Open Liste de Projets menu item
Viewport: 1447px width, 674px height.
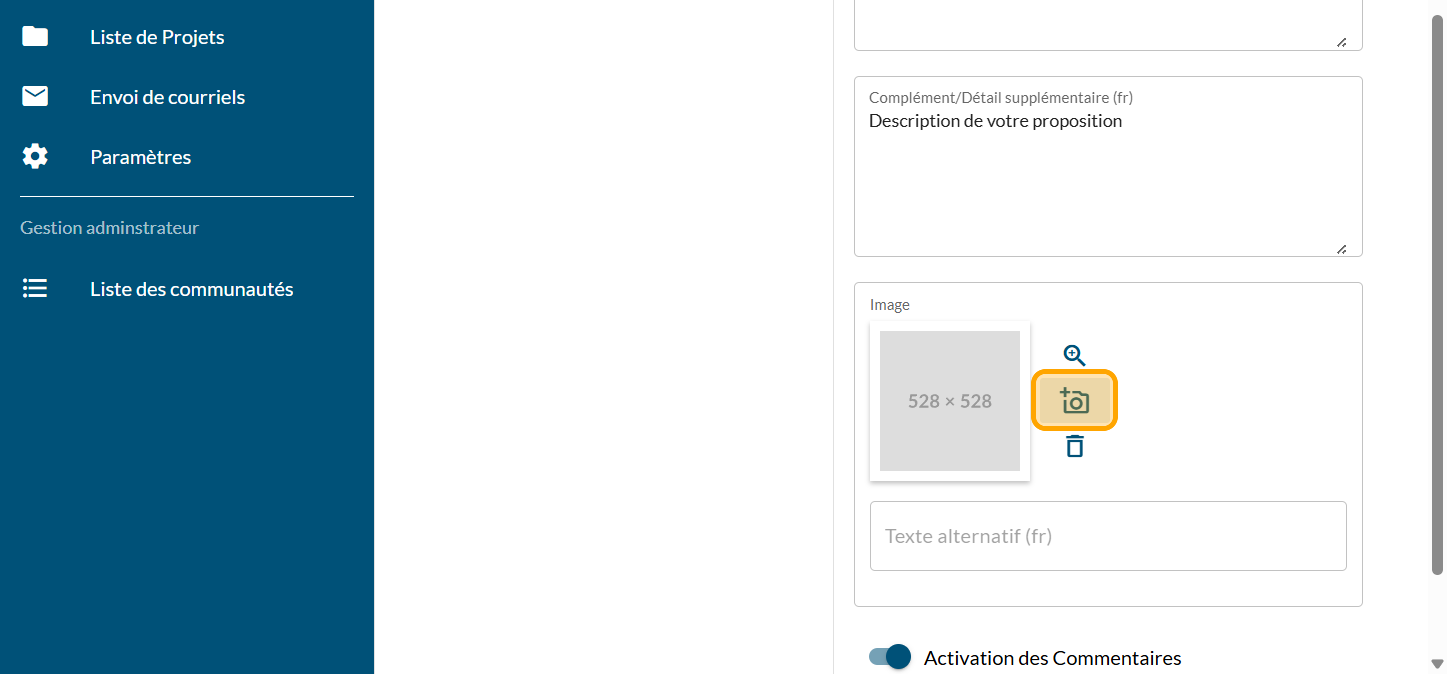[x=157, y=37]
